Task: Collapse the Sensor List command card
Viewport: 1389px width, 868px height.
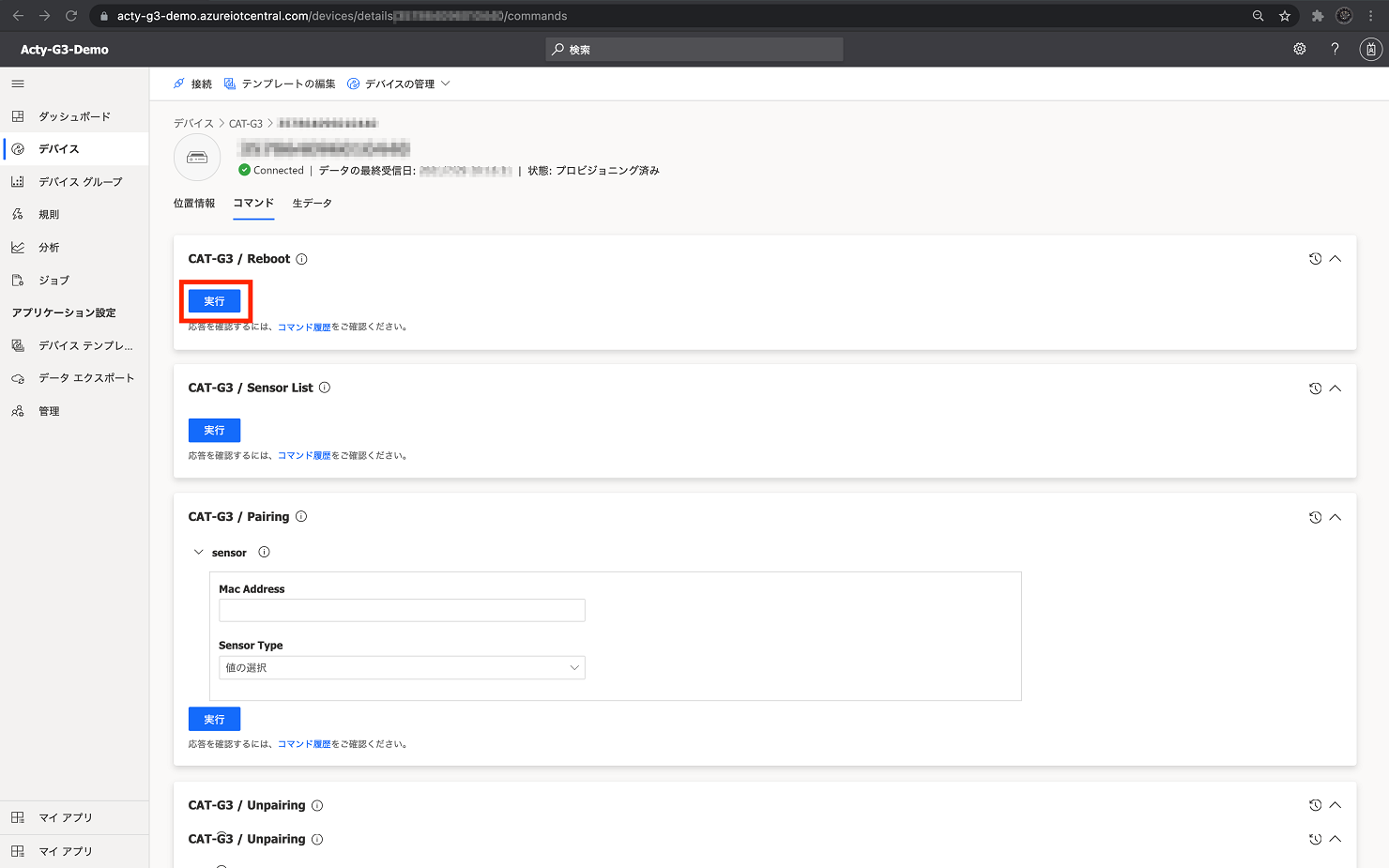Action: point(1336,388)
